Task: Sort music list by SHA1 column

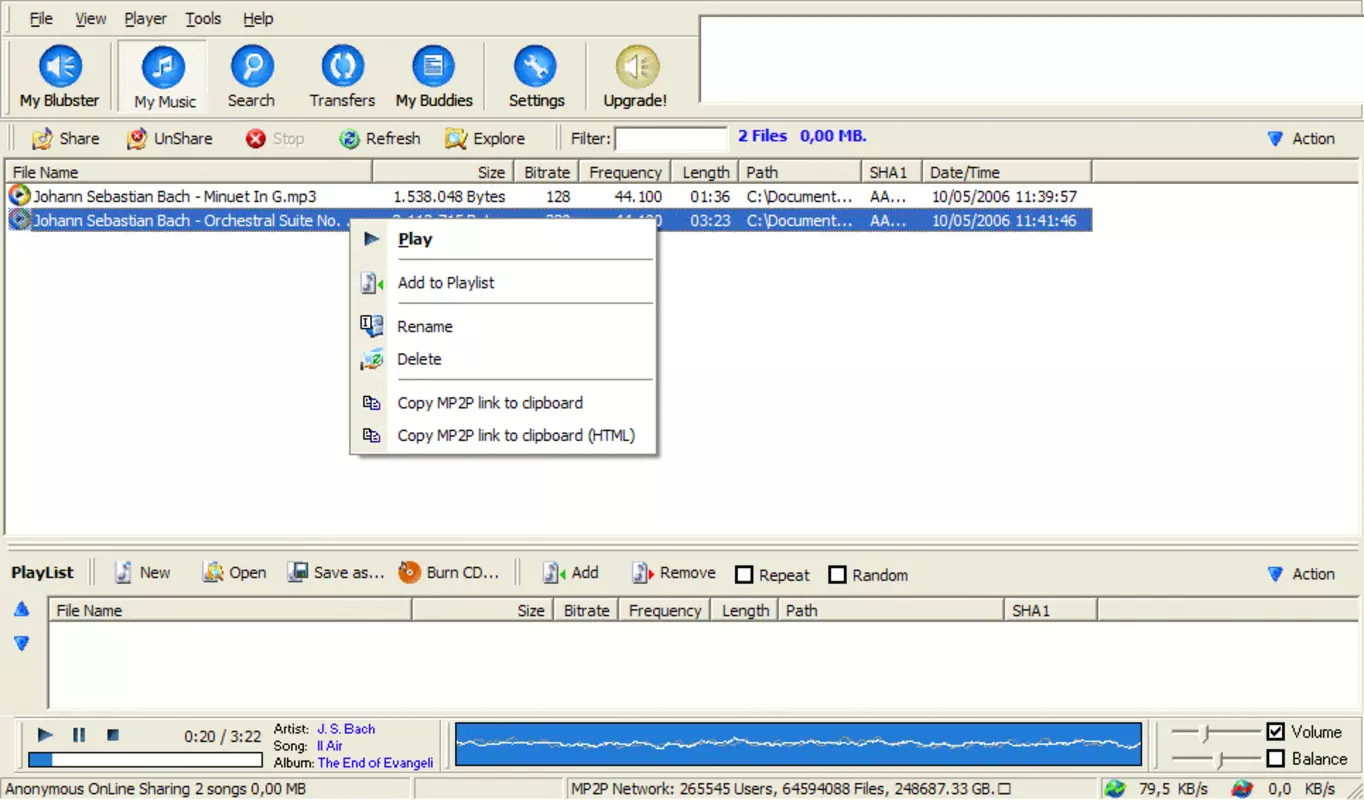Action: click(890, 172)
